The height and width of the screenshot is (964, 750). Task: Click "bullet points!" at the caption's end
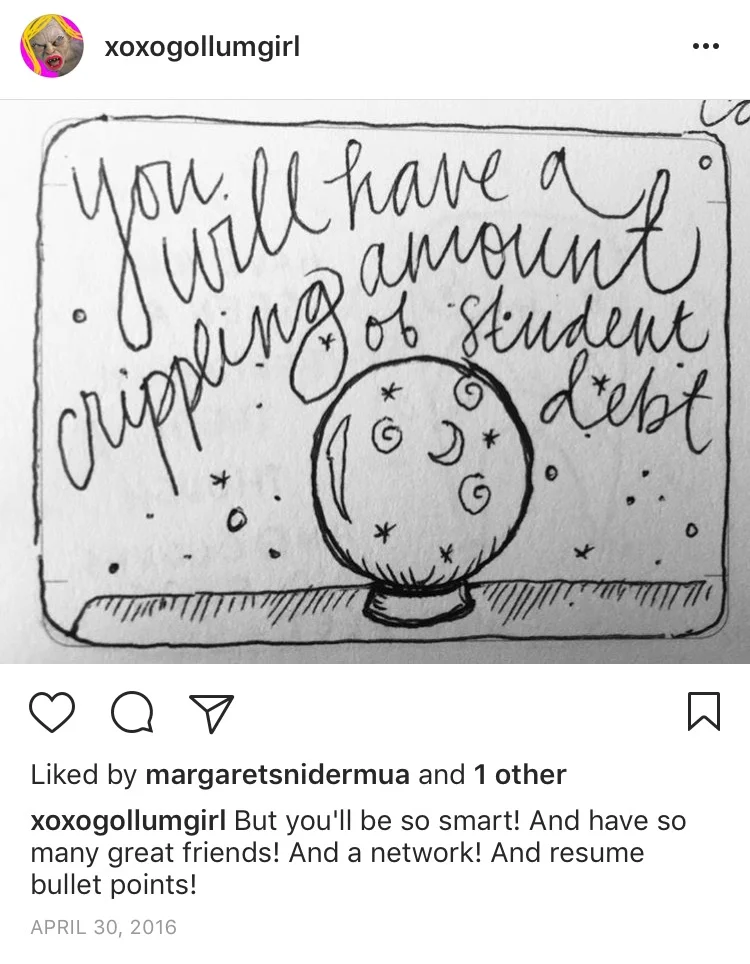click(x=114, y=885)
